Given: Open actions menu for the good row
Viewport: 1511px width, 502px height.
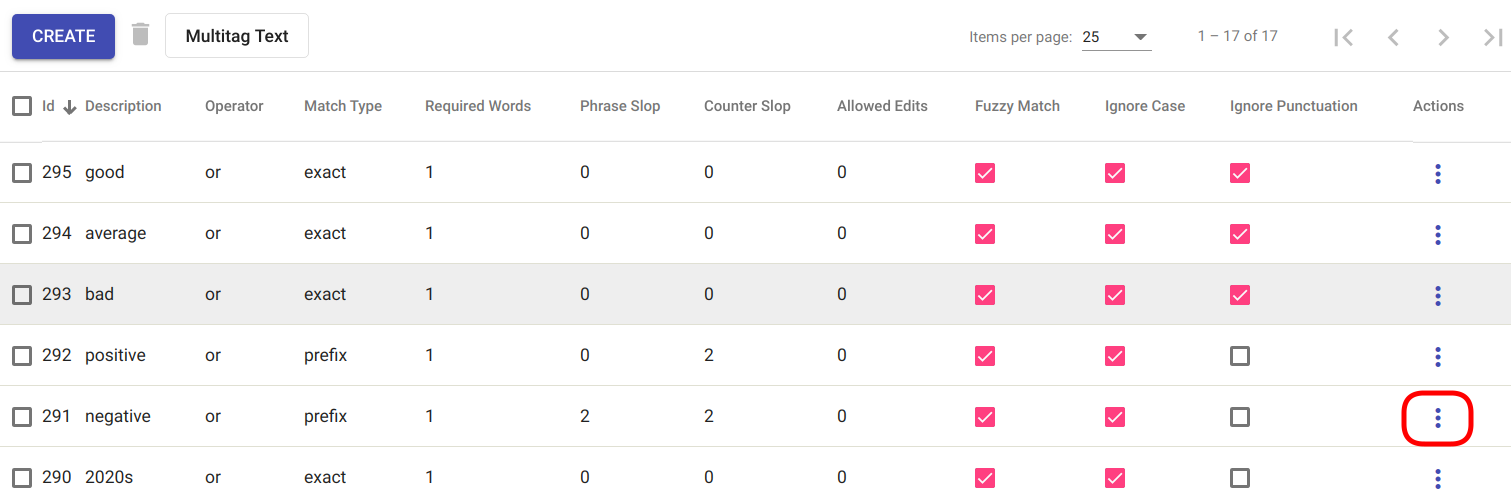Looking at the screenshot, I should tap(1437, 173).
